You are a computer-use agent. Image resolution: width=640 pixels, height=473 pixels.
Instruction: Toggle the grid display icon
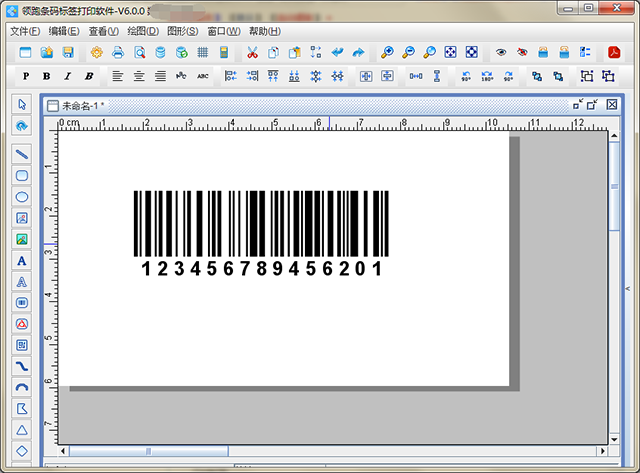tap(202, 52)
